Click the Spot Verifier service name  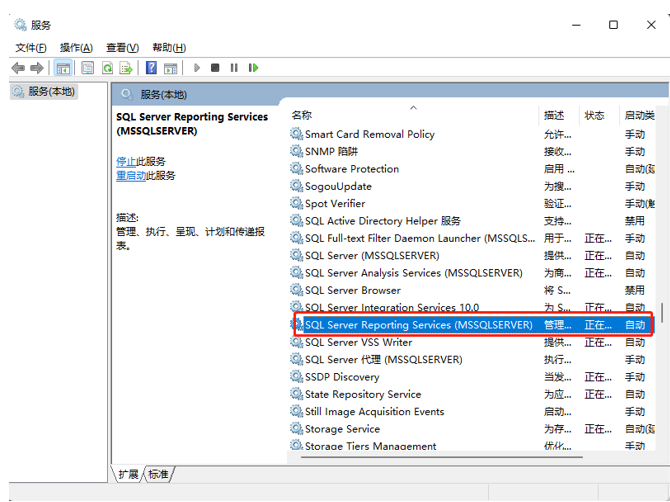tap(335, 203)
